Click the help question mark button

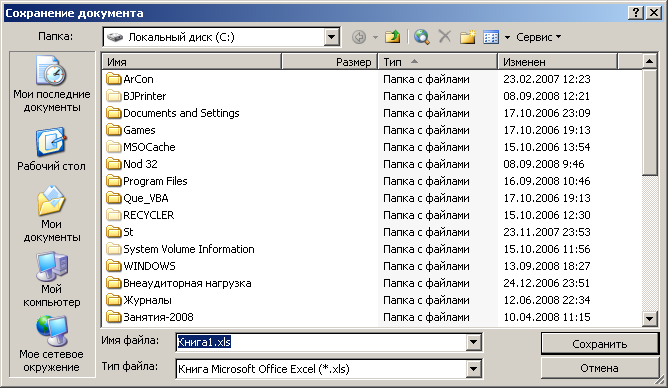click(x=635, y=13)
